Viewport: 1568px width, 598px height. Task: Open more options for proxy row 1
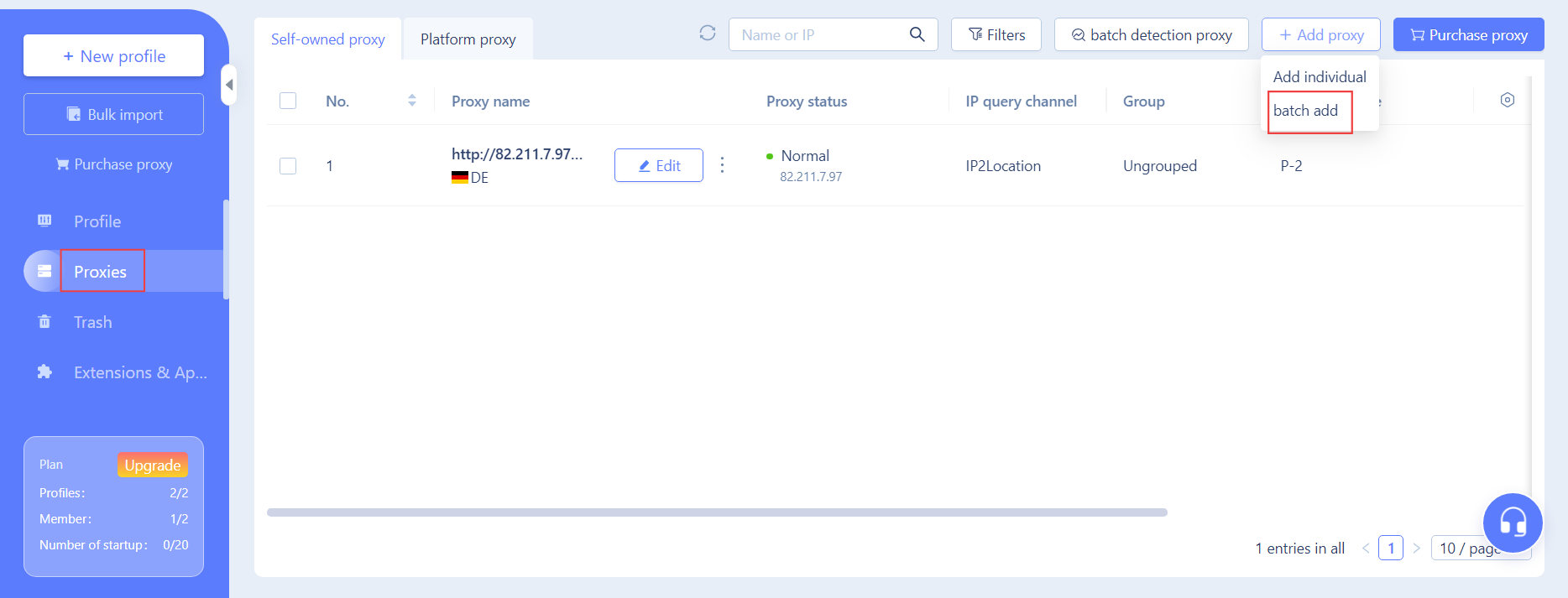(x=722, y=165)
